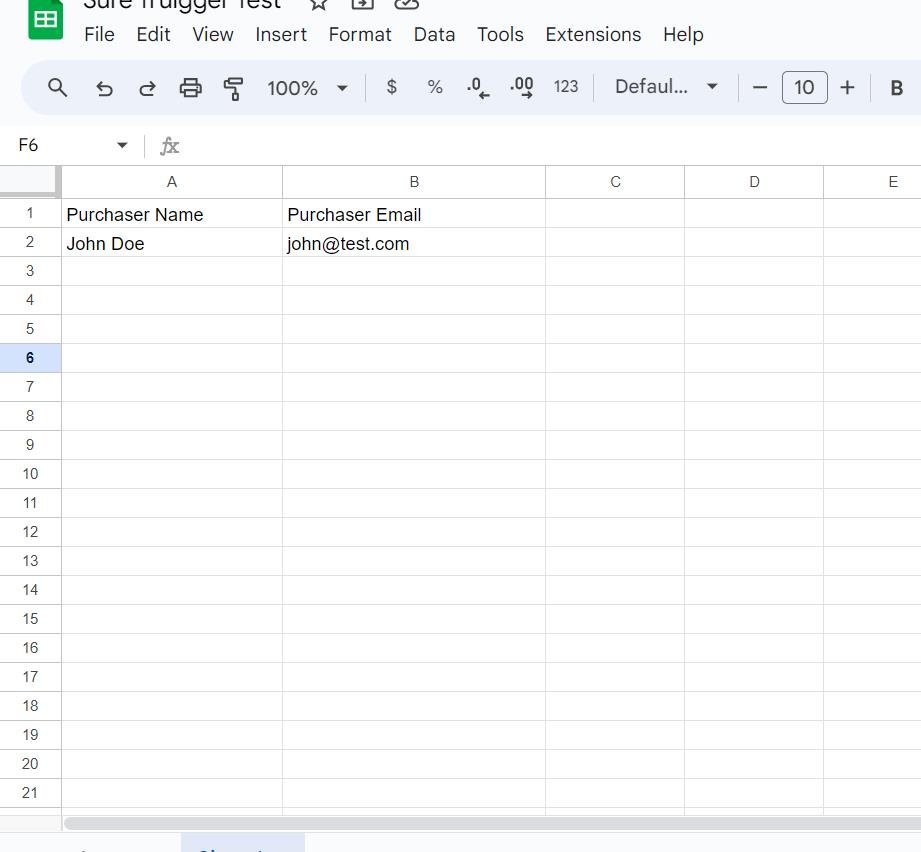The width and height of the screenshot is (921, 852).
Task: Open the Extensions menu
Action: coord(593,34)
